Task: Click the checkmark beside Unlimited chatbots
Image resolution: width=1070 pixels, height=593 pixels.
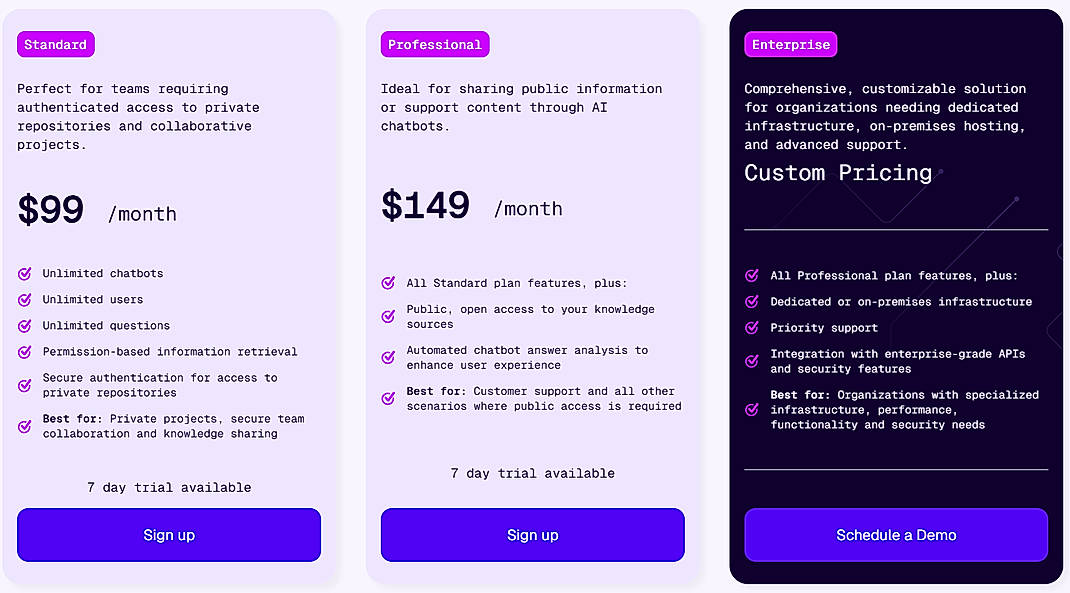Action: point(24,273)
